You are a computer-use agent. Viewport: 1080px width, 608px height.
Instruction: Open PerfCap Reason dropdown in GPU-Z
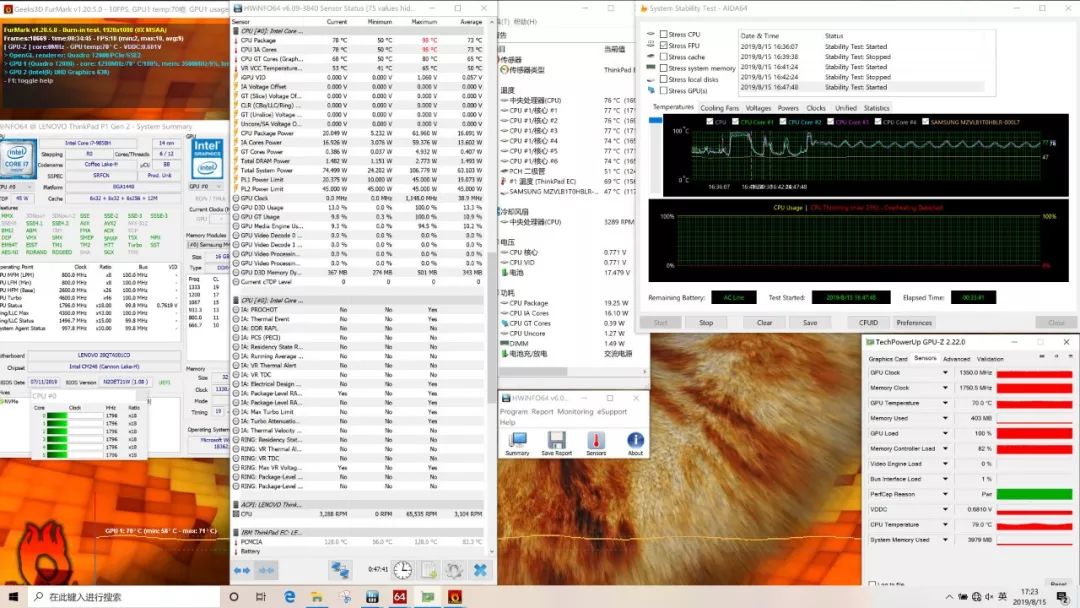tap(945, 494)
